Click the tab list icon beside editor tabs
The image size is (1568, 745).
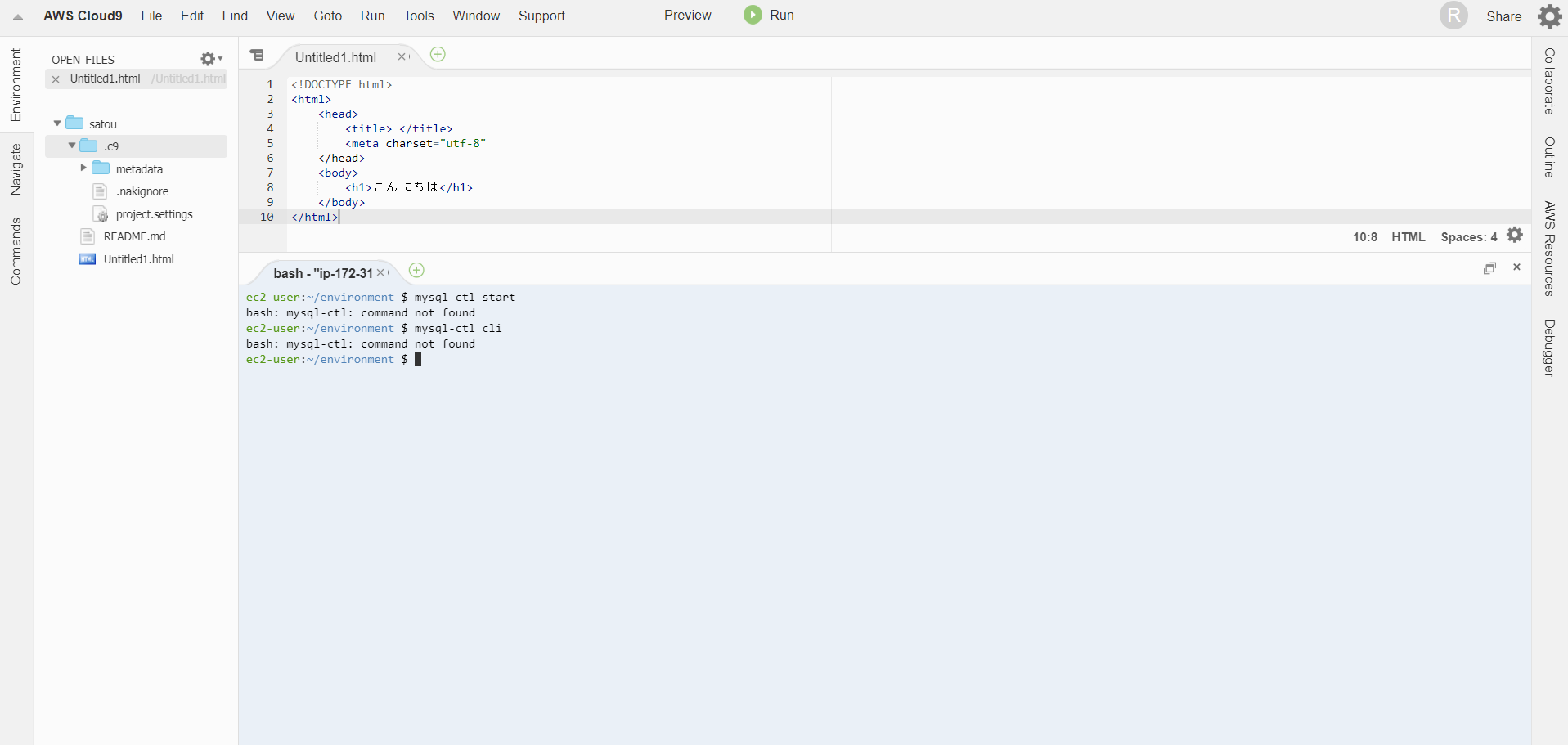click(258, 55)
